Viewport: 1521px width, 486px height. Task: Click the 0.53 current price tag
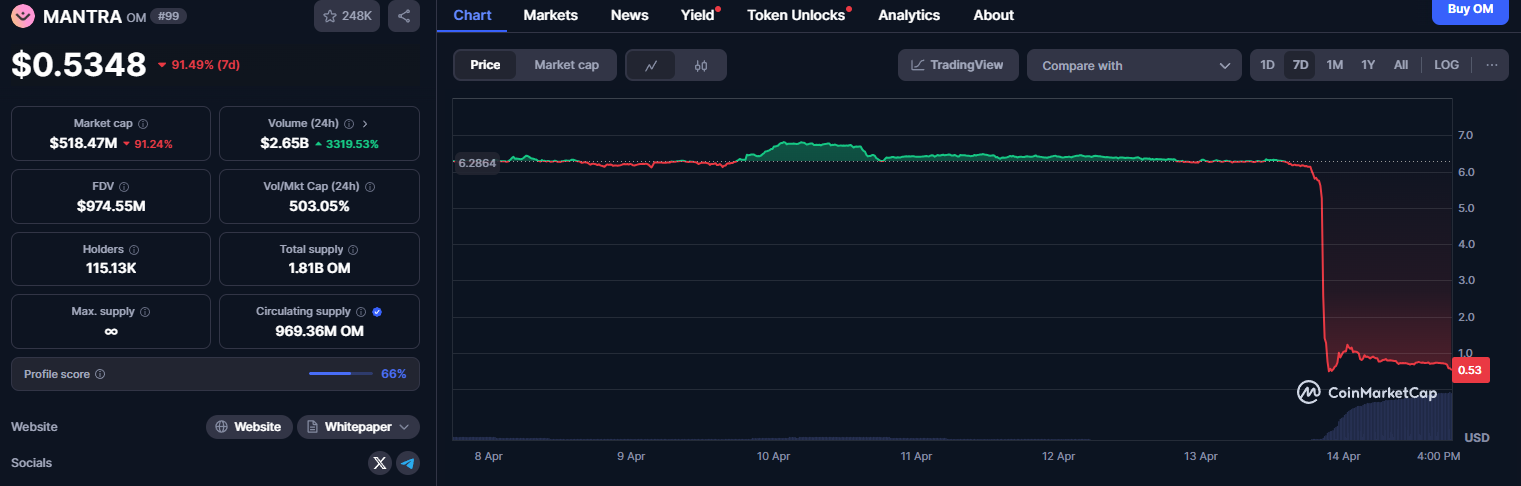[1470, 370]
